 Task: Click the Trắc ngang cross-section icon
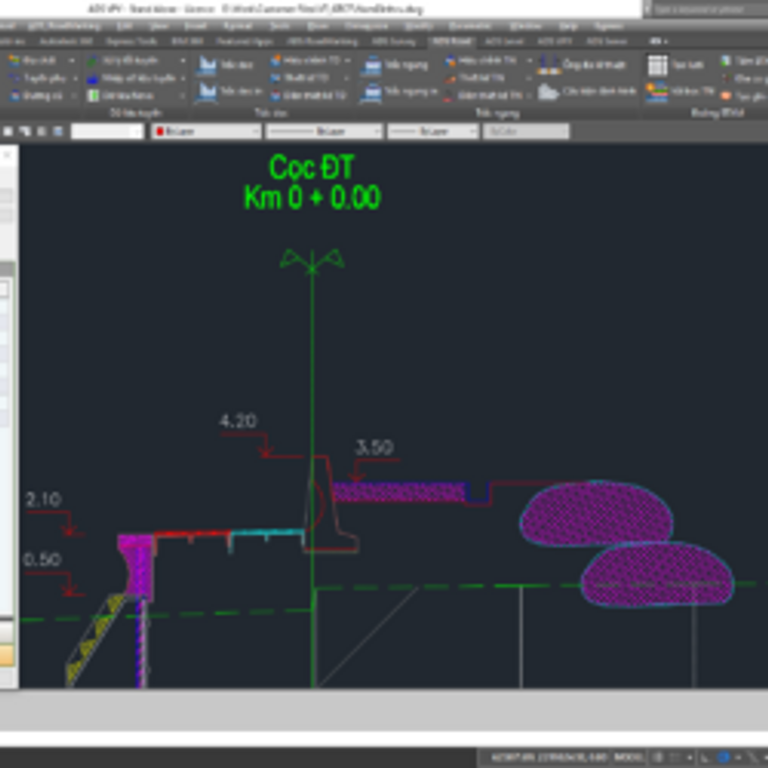371,65
